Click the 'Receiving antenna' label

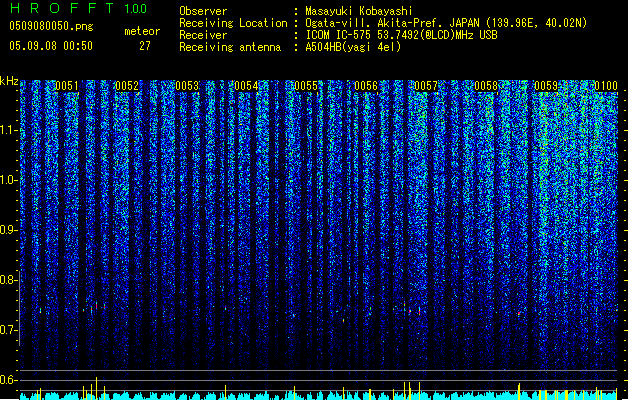click(x=230, y=47)
